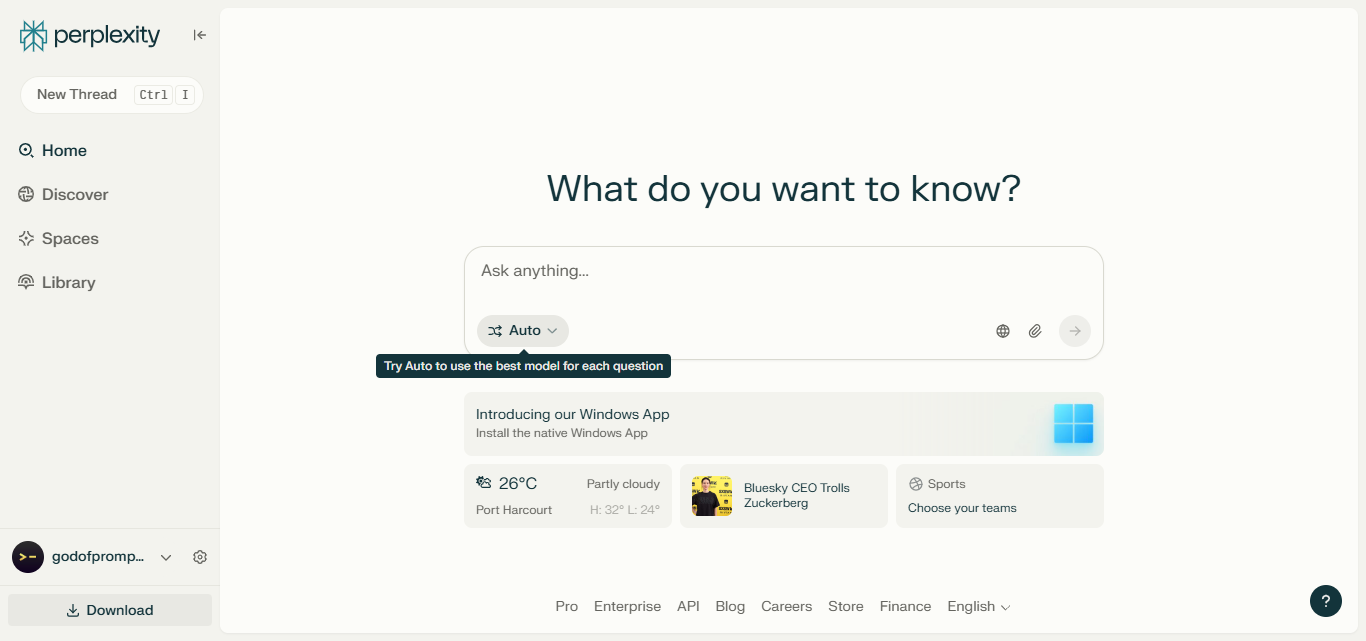1366x641 pixels.
Task: Visit the Enterprise footer link
Action: [x=627, y=606]
